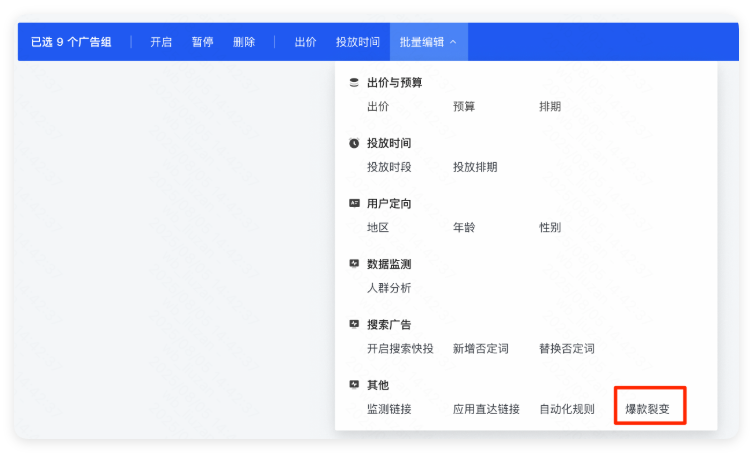This screenshot has width=753, height=453.
Task: Select the 性别 targeting option
Action: point(550,227)
